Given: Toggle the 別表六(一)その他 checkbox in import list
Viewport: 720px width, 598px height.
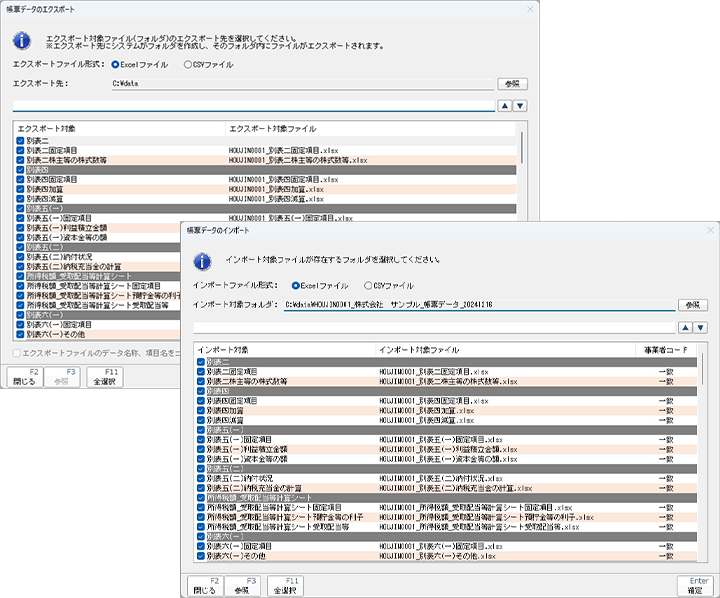Looking at the screenshot, I should coord(201,555).
